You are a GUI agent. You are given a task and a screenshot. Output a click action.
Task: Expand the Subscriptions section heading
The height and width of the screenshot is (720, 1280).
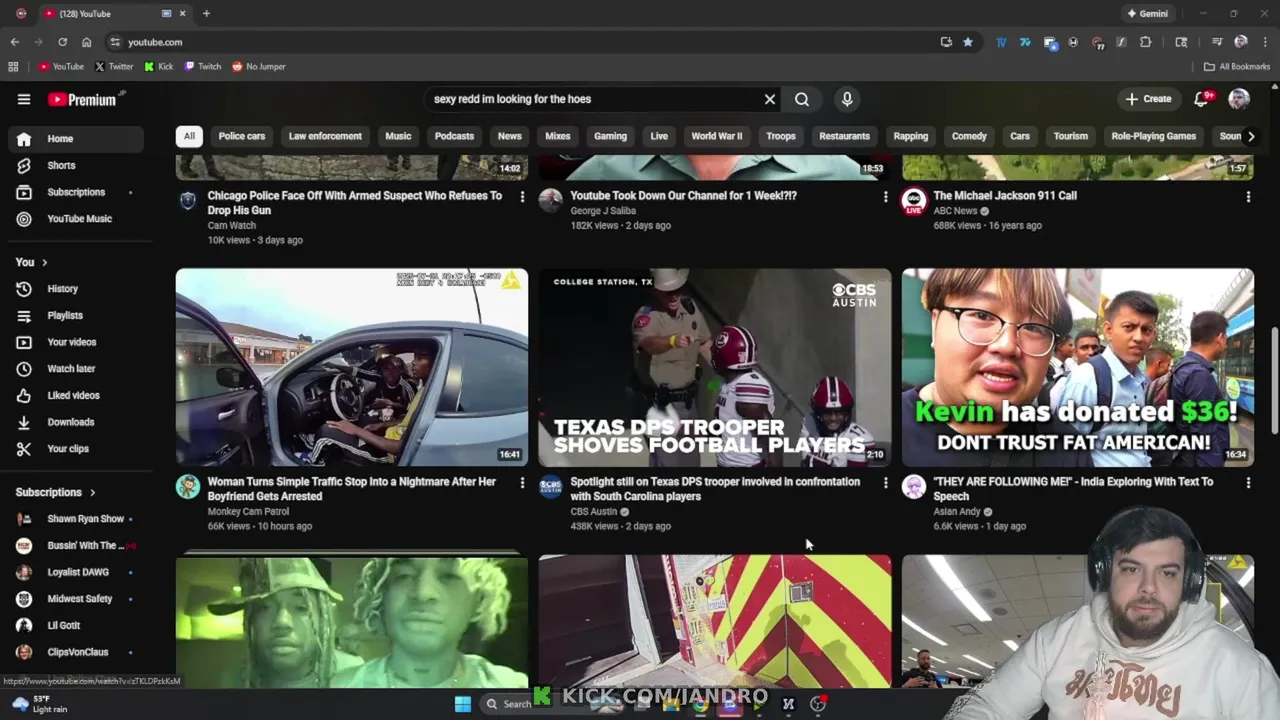coord(56,492)
